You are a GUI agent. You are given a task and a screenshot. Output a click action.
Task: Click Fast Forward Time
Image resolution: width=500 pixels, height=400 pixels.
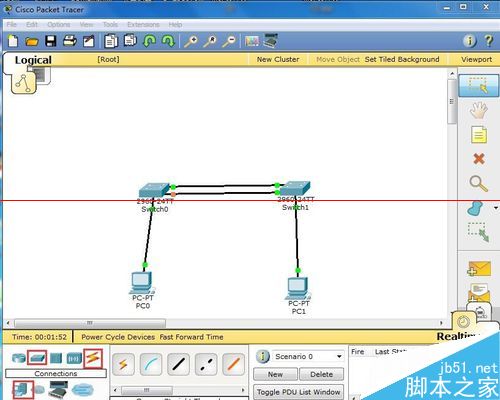click(191, 337)
